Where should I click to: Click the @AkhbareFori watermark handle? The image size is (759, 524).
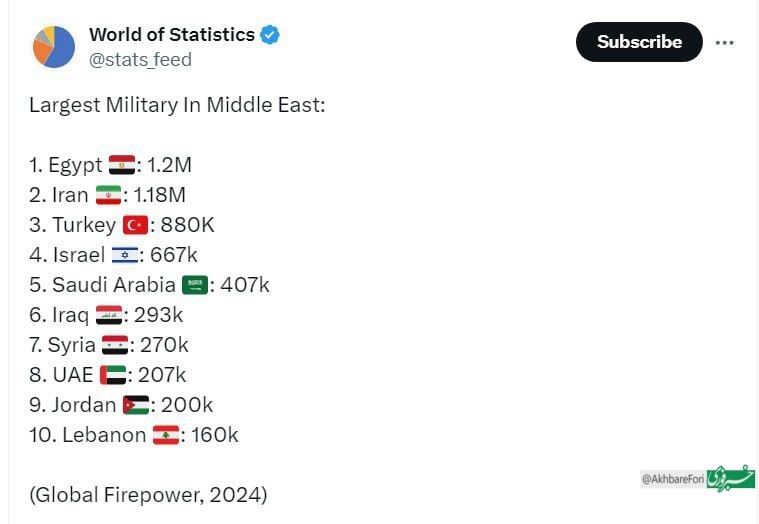coord(673,479)
